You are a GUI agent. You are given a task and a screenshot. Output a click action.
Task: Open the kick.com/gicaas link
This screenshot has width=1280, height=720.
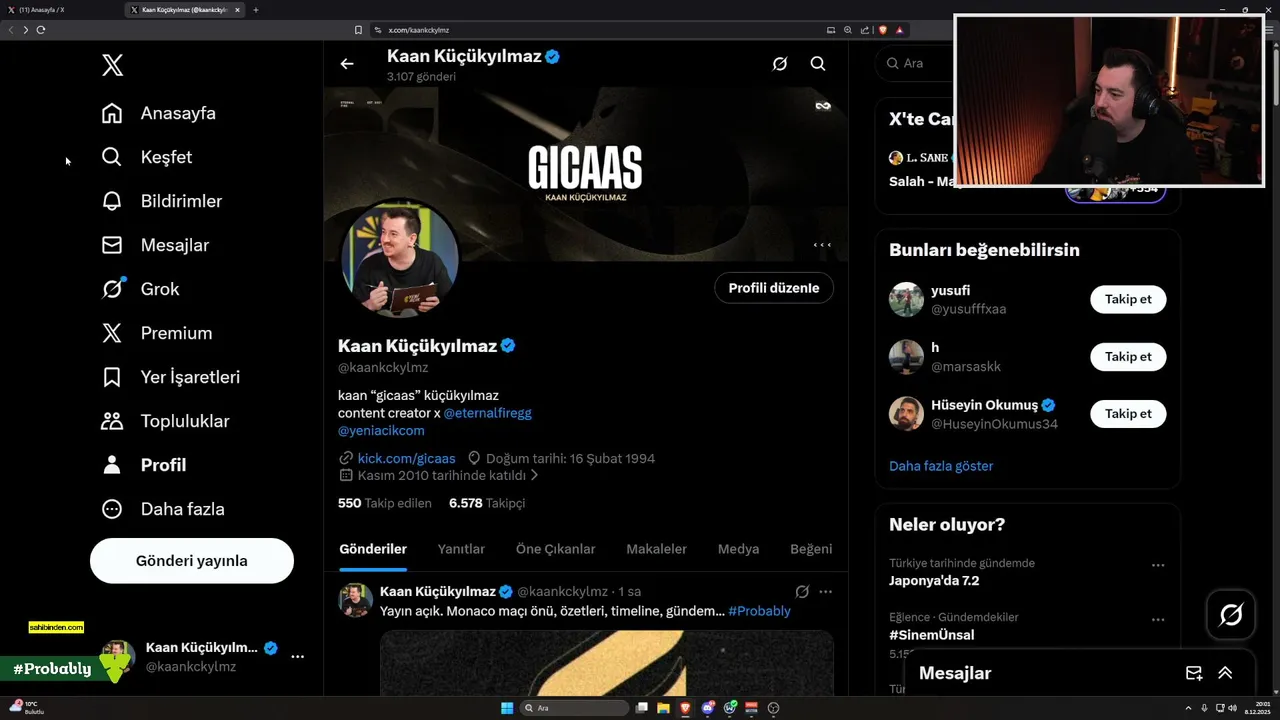point(406,458)
